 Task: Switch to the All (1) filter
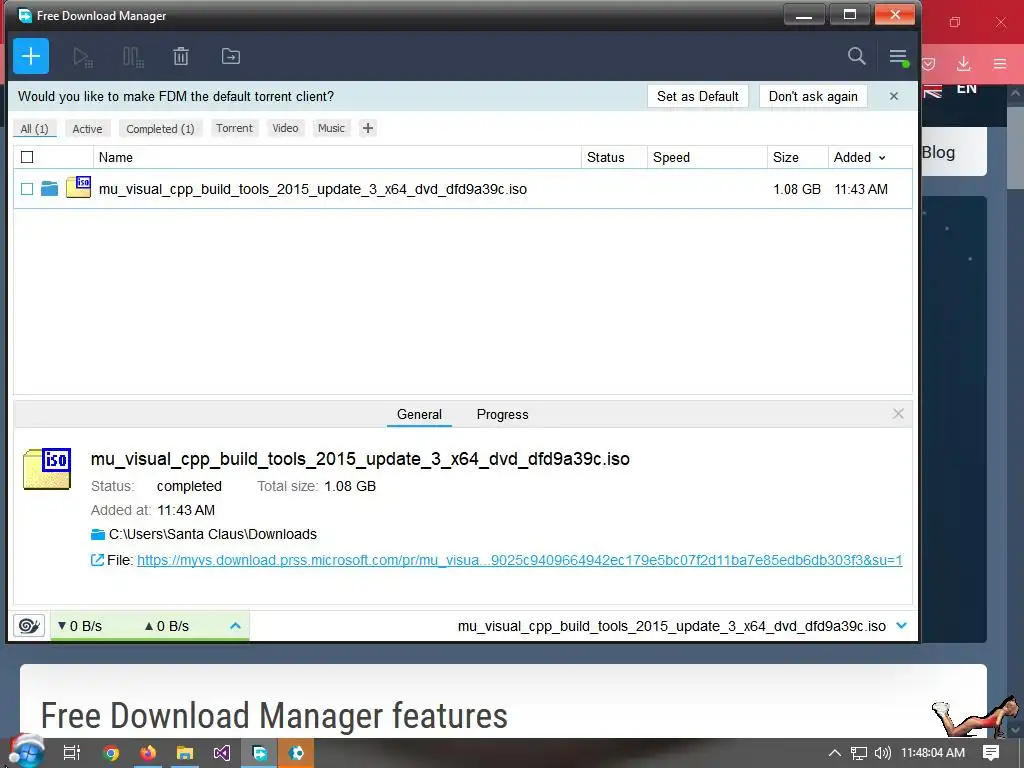click(35, 129)
